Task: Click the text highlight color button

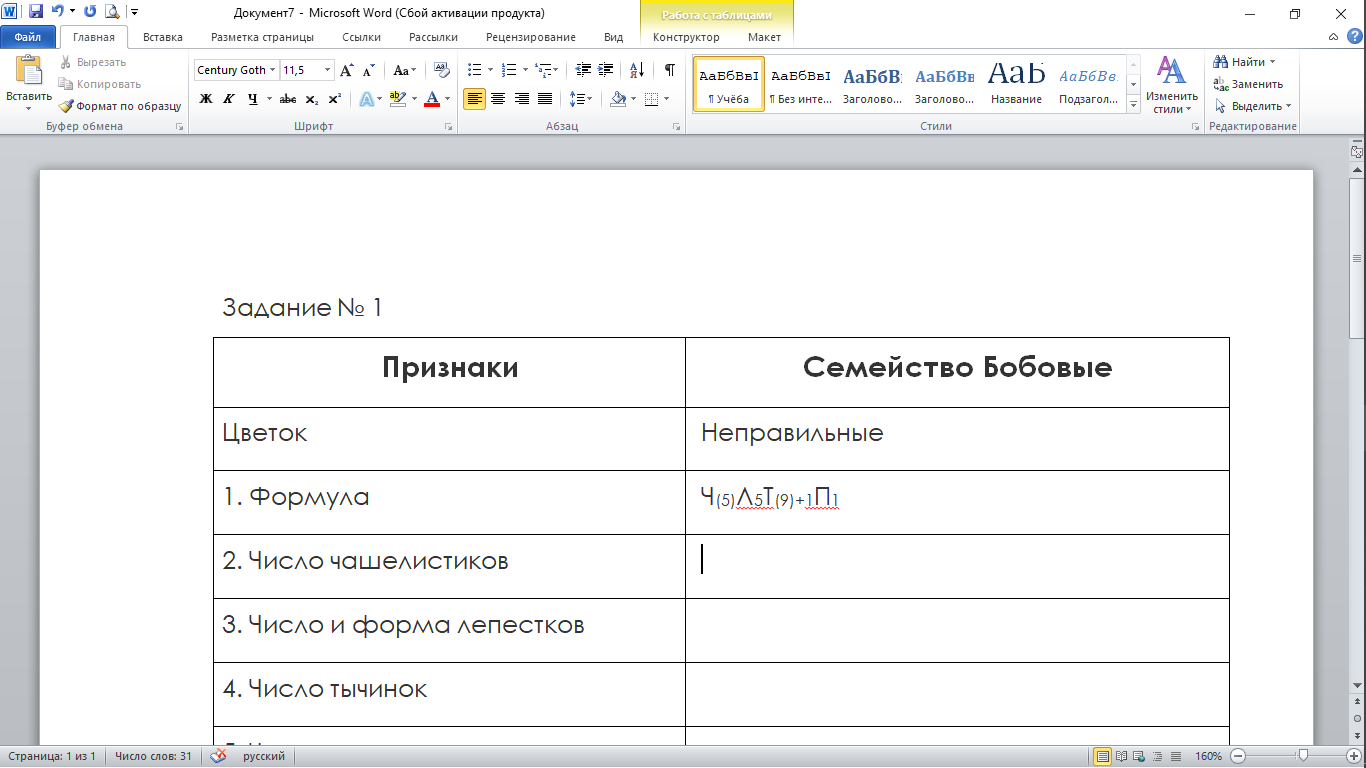Action: (397, 99)
